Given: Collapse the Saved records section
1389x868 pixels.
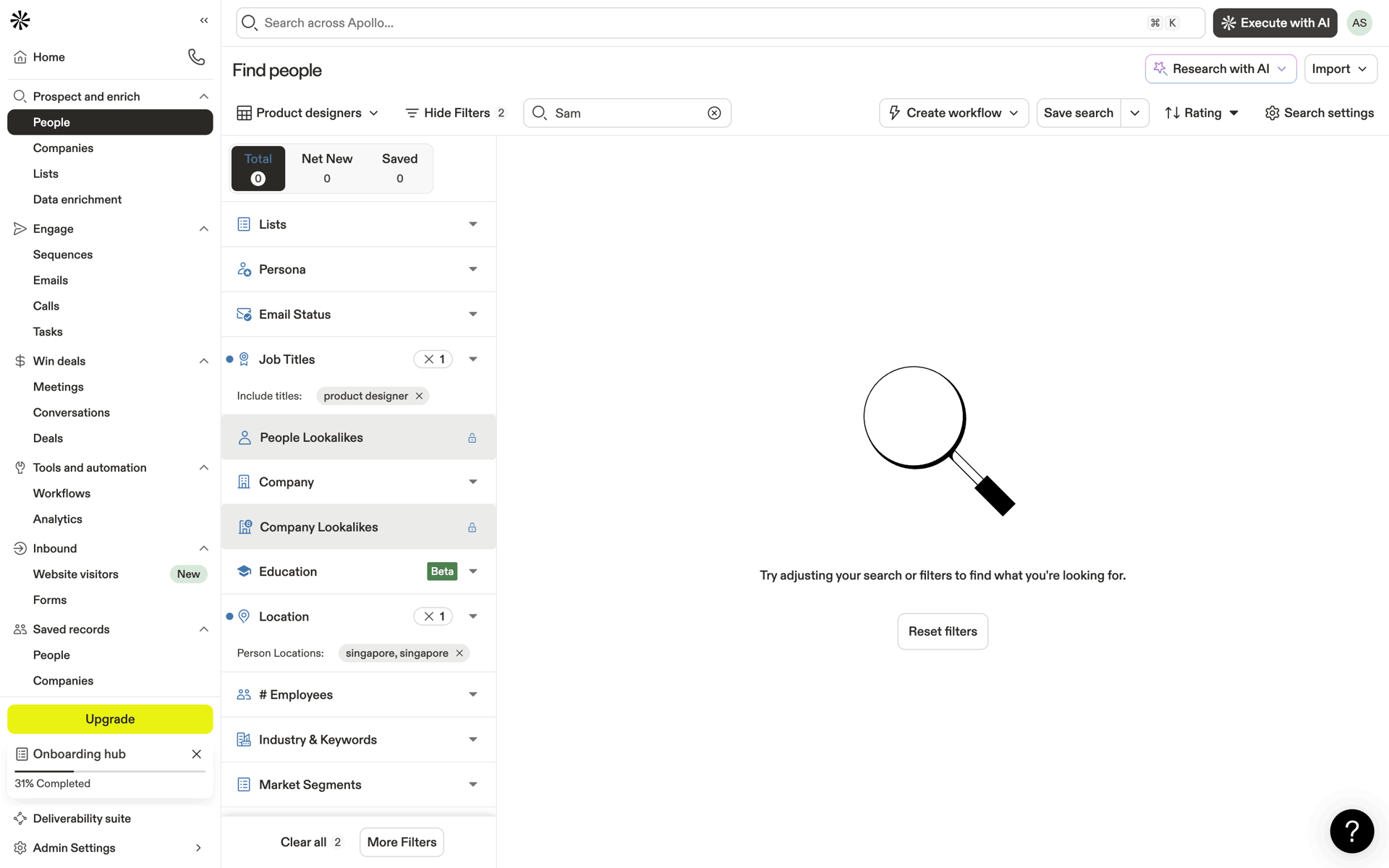Looking at the screenshot, I should coord(204,629).
